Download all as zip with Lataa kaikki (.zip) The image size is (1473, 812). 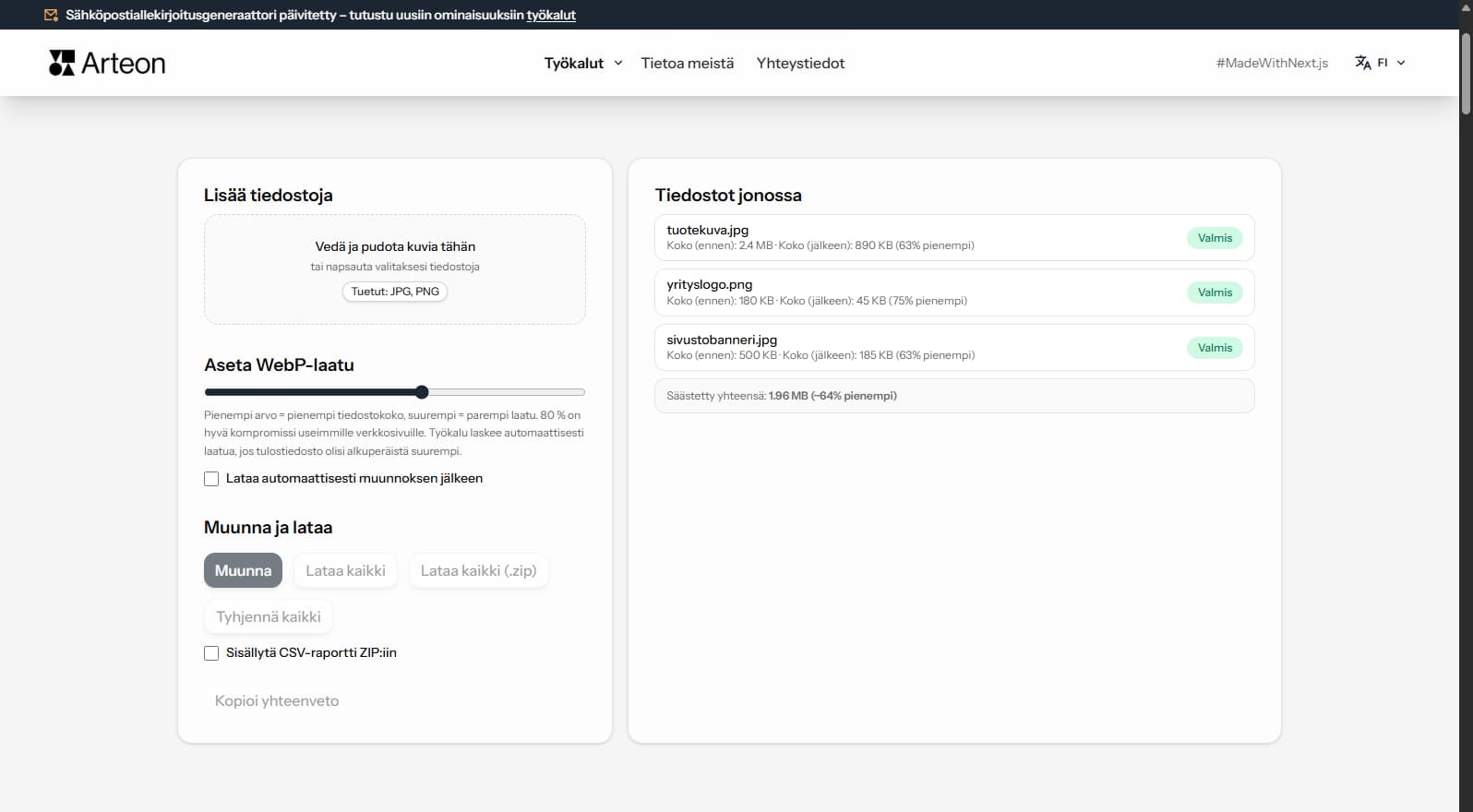click(x=478, y=570)
